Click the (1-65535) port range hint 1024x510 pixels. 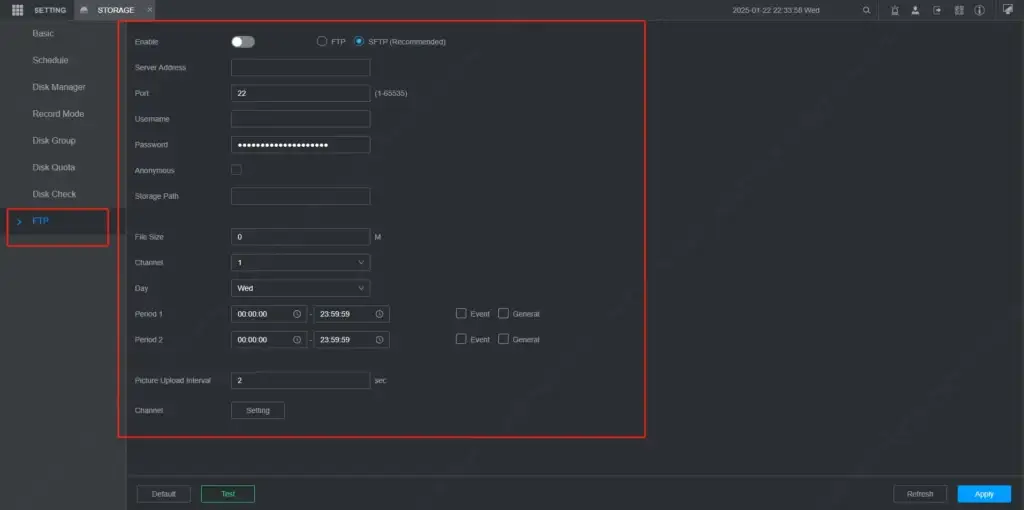pyautogui.click(x=391, y=93)
